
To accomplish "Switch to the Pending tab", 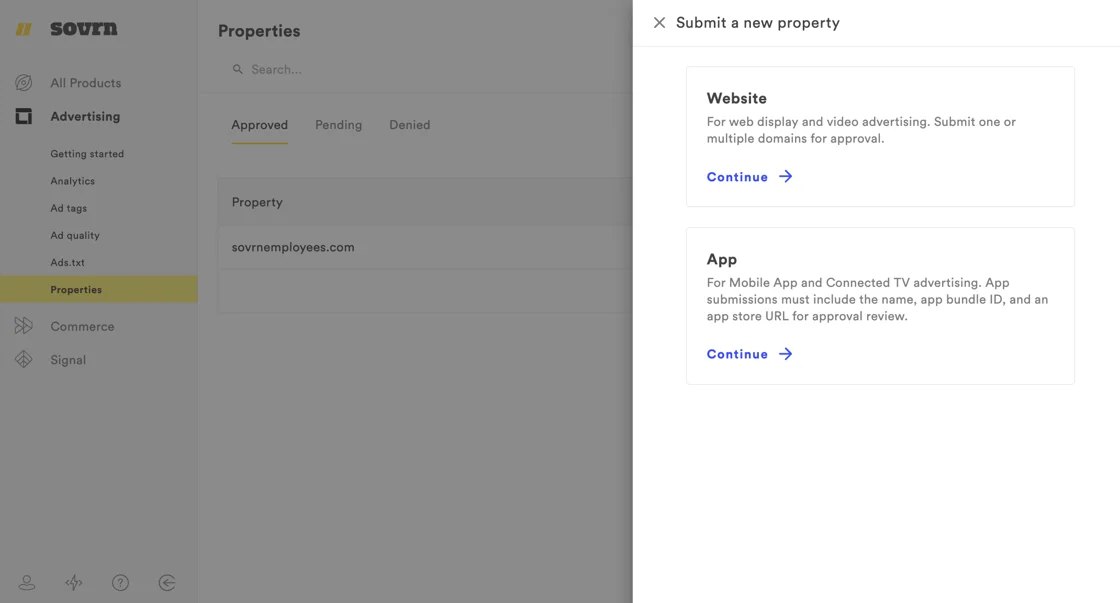I will click(338, 124).
